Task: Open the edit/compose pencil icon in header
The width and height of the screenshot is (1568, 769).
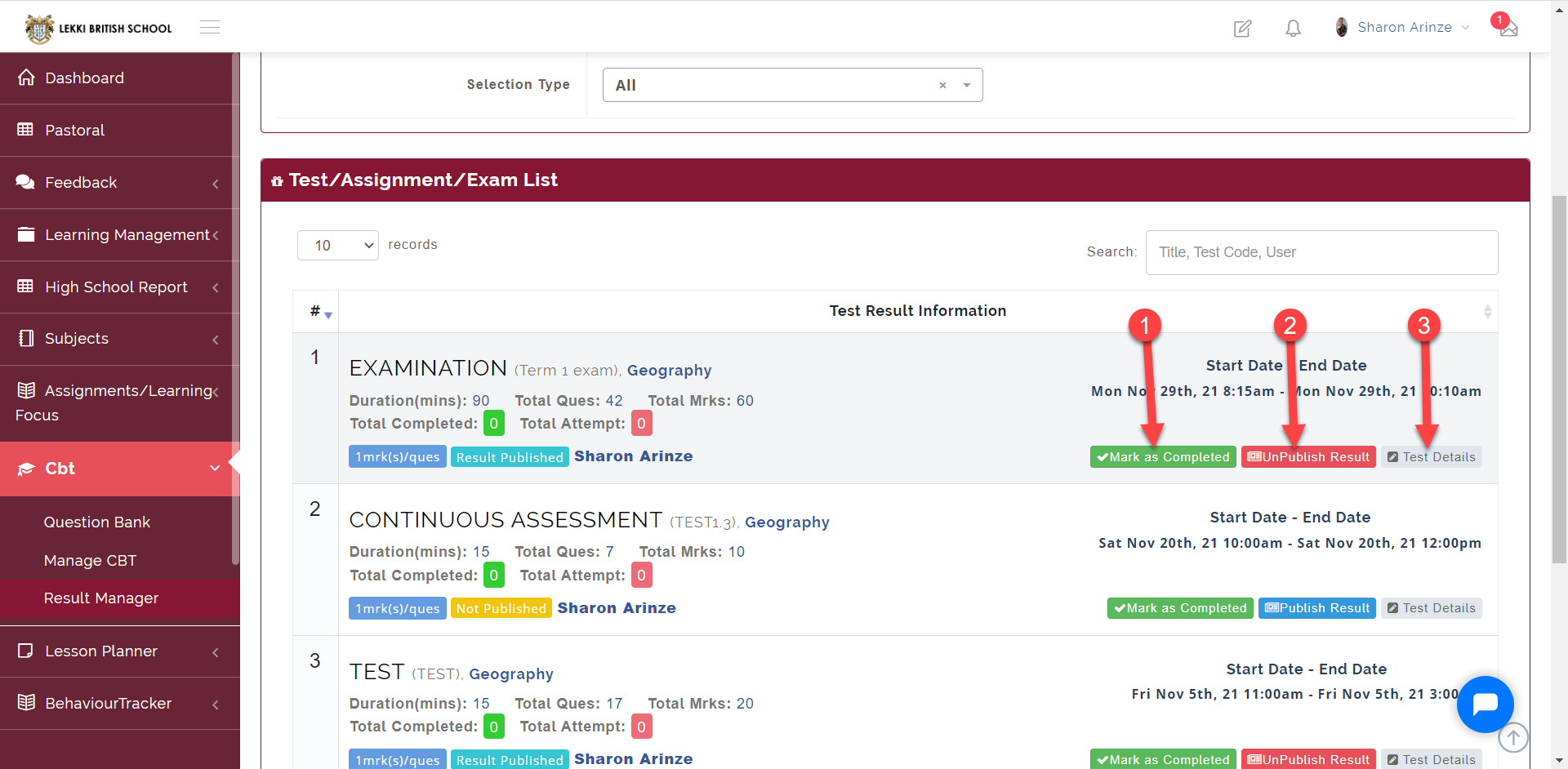Action: point(1242,29)
